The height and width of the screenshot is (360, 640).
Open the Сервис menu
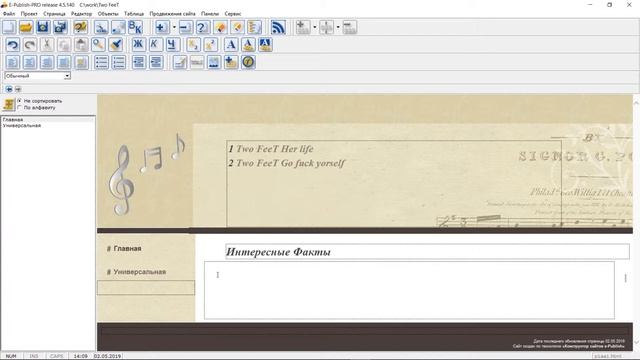click(233, 13)
